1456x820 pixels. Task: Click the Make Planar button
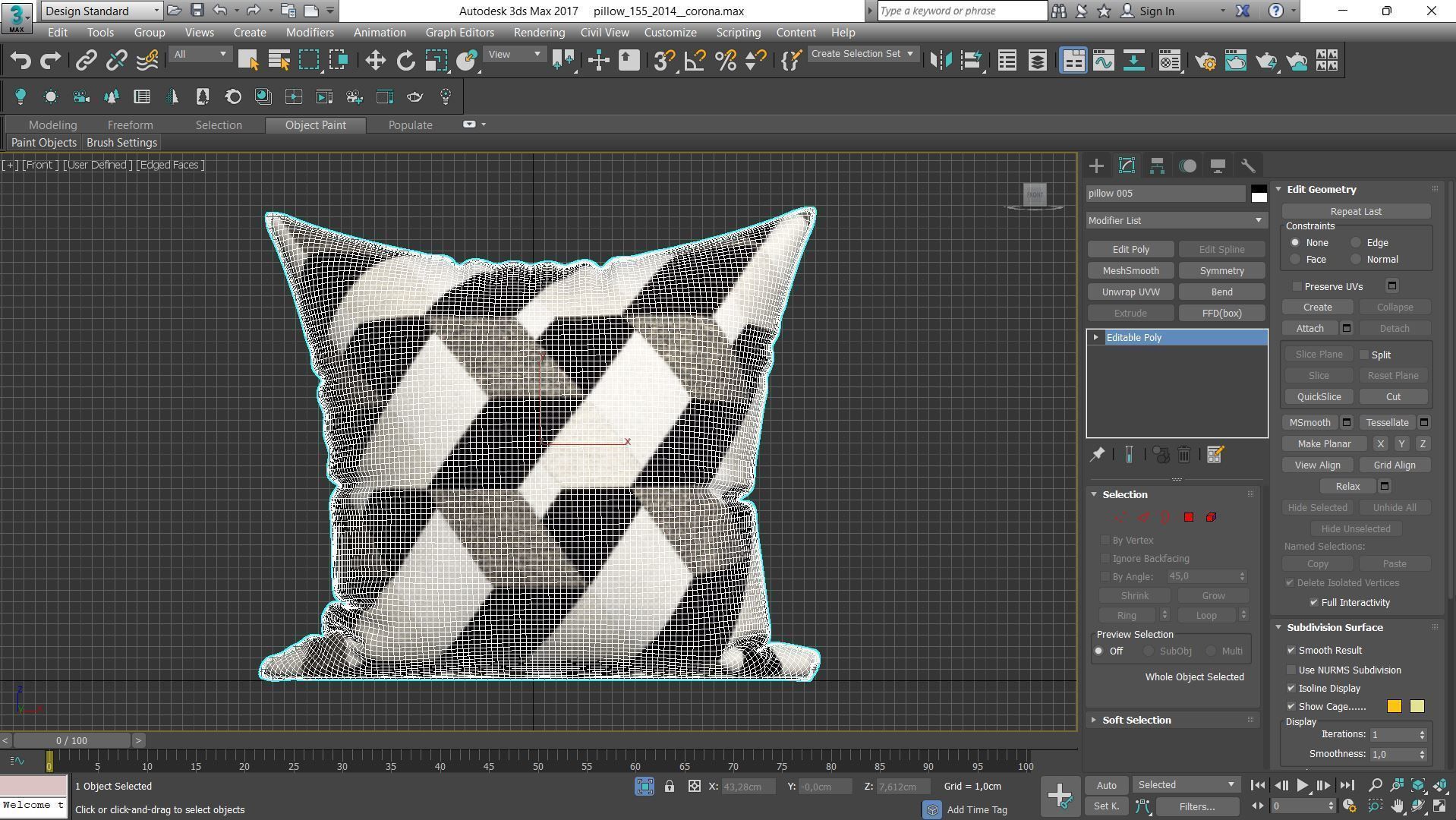pyautogui.click(x=1324, y=444)
